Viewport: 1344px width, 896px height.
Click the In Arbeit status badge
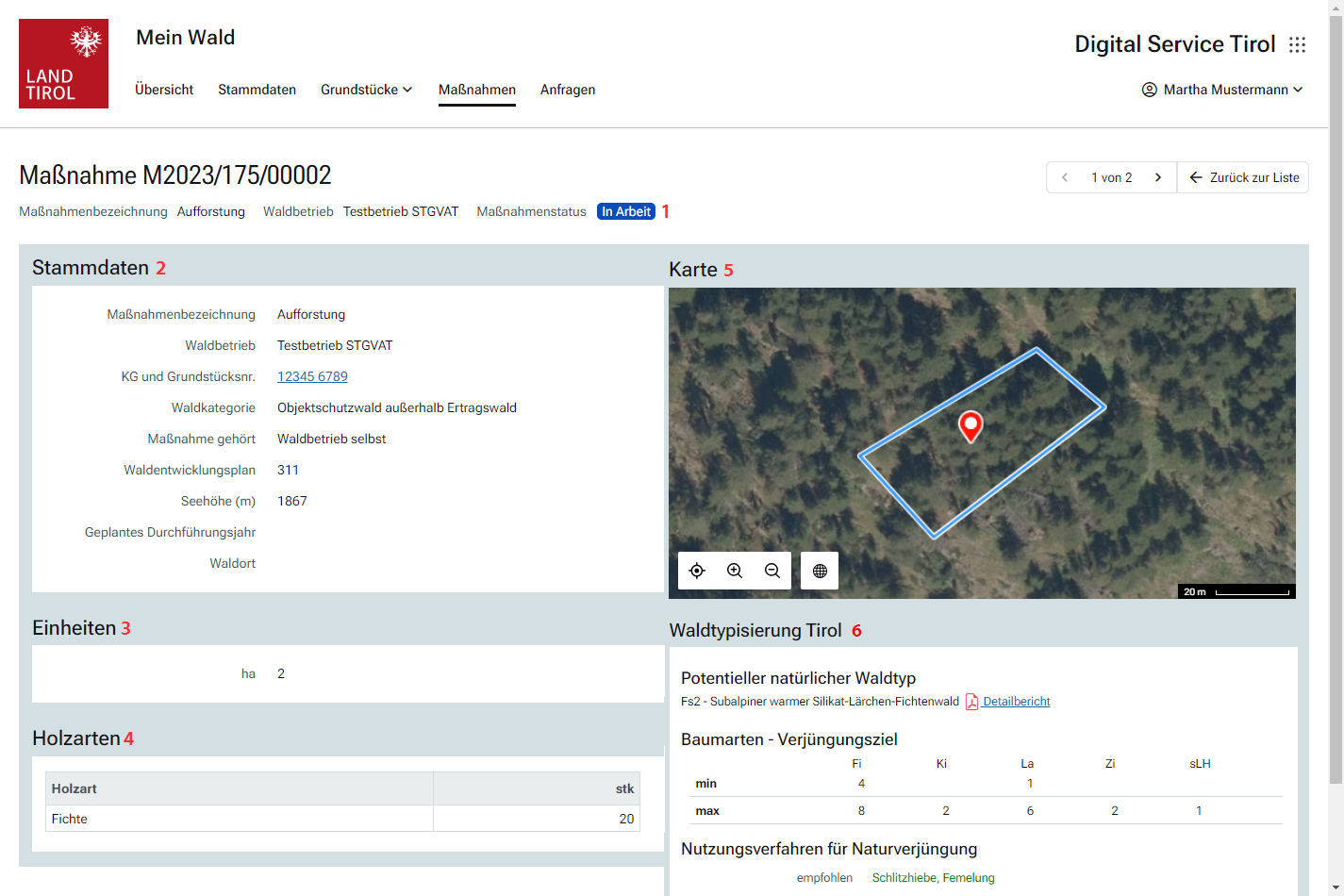pos(626,211)
